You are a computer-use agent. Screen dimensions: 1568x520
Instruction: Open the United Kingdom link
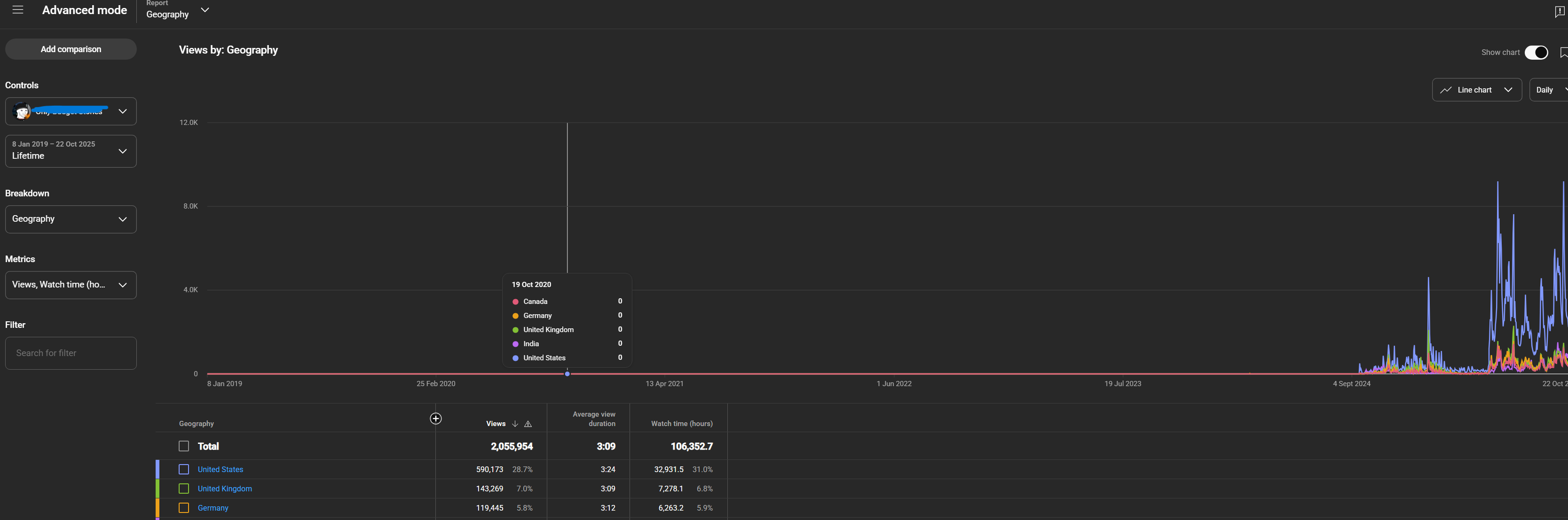pos(225,489)
